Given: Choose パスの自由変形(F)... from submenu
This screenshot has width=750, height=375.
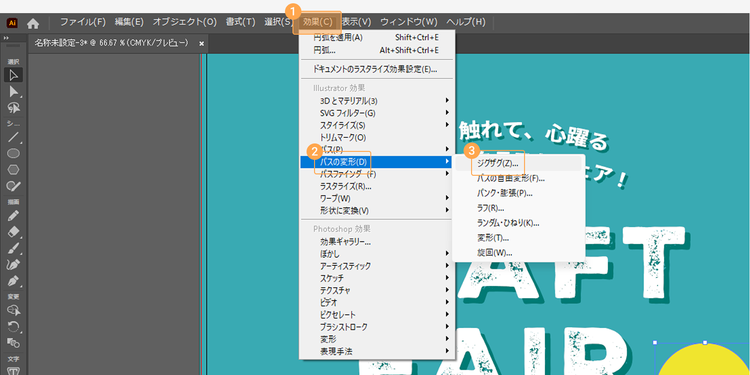Looking at the screenshot, I should 518,178.
